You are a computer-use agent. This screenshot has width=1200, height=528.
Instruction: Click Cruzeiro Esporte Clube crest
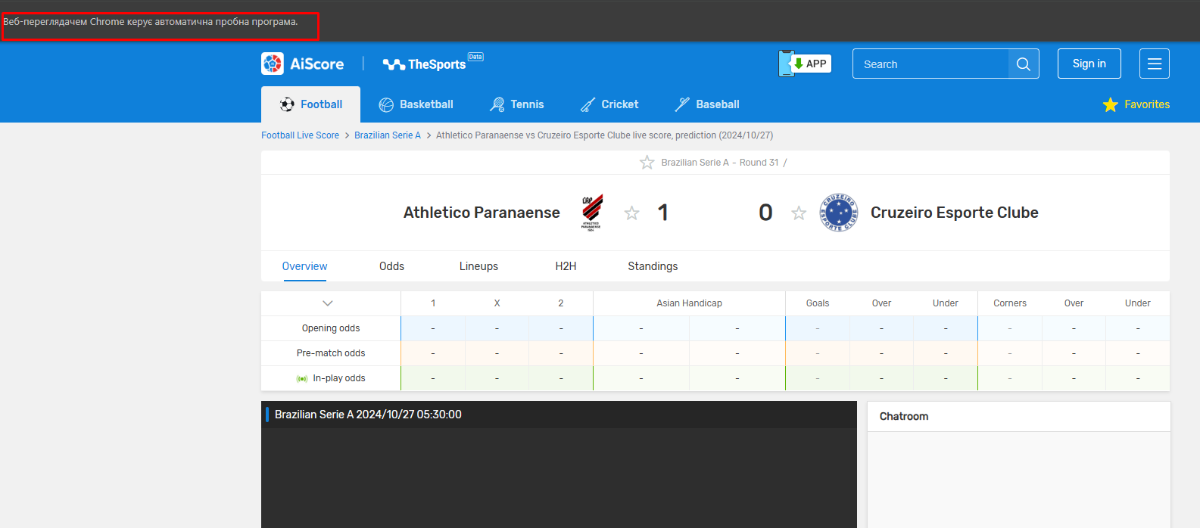(838, 212)
